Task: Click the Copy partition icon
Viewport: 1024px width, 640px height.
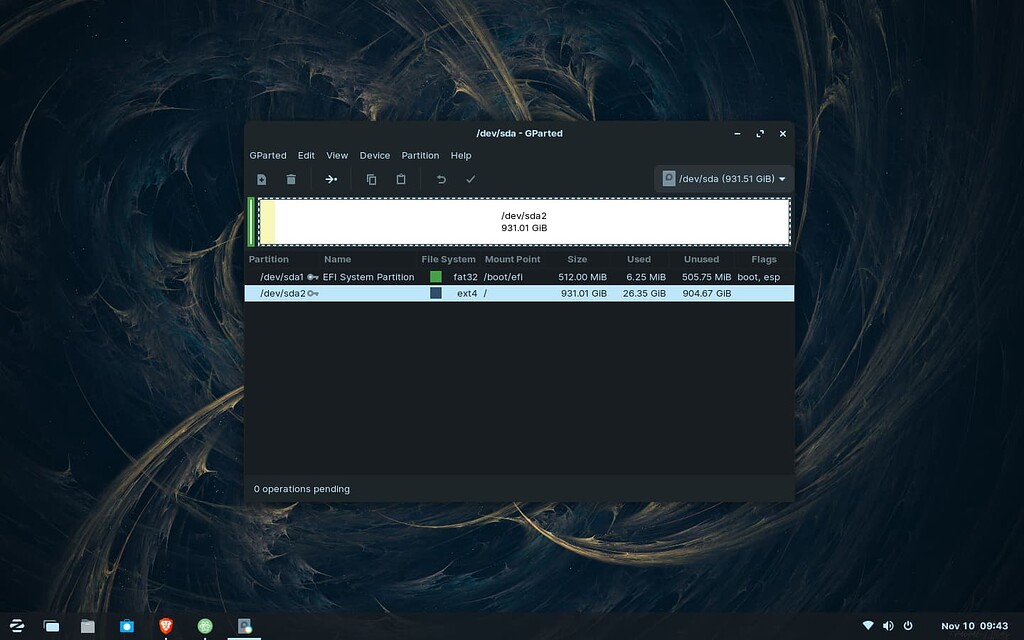Action: [x=372, y=179]
